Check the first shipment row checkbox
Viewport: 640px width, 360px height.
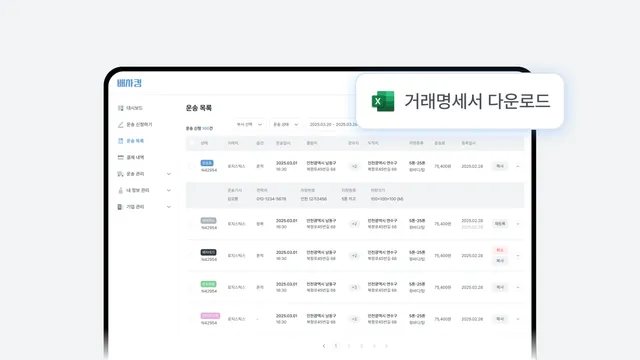pos(191,166)
